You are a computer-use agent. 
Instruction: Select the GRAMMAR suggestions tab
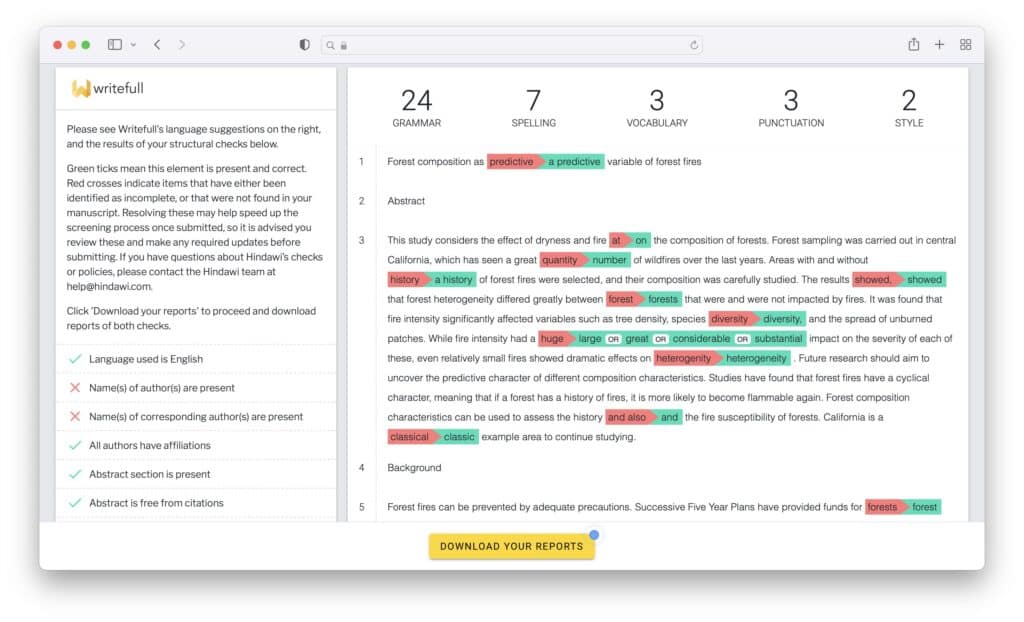click(417, 108)
